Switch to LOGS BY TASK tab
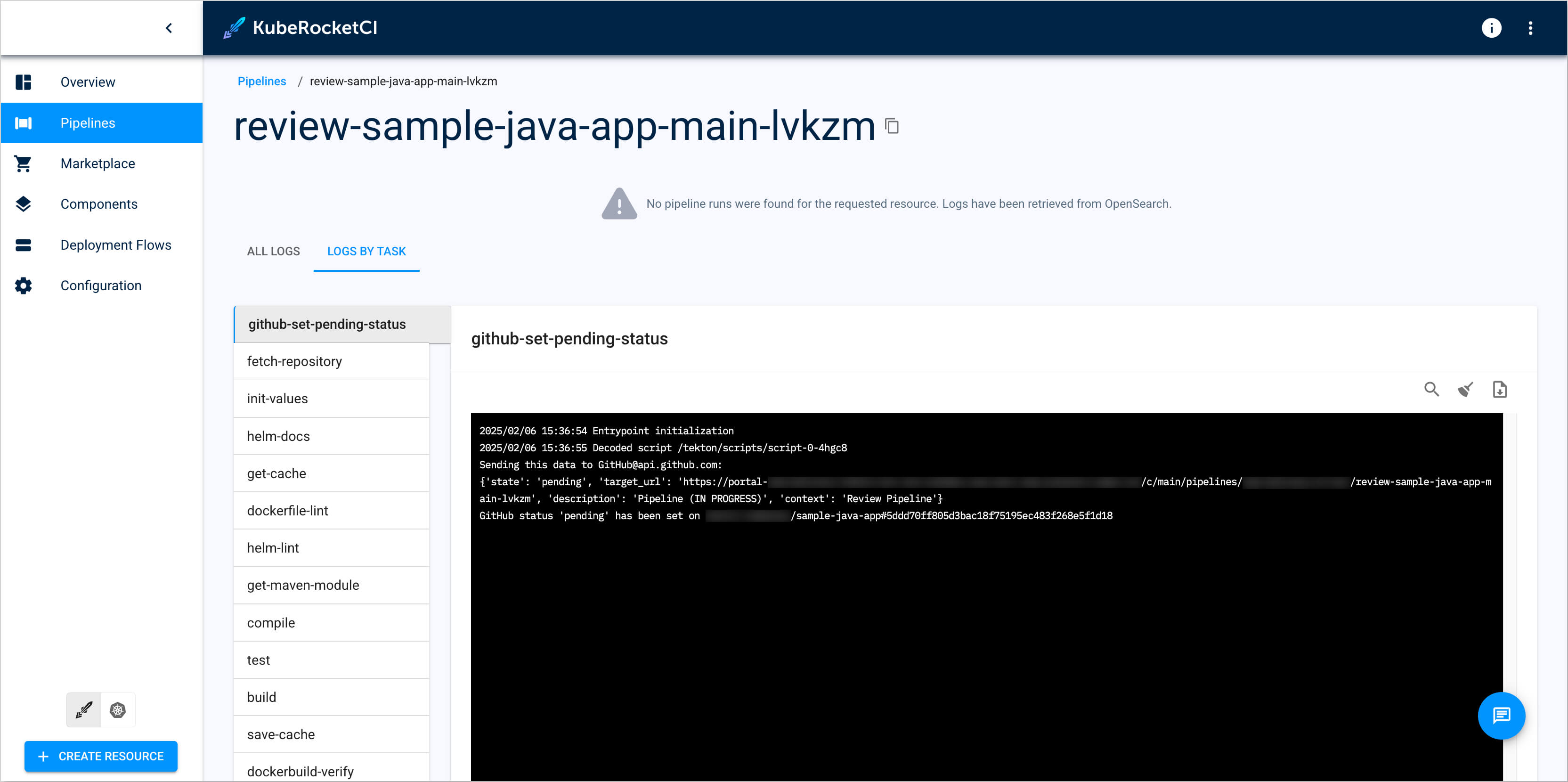The image size is (1568, 782). point(367,251)
